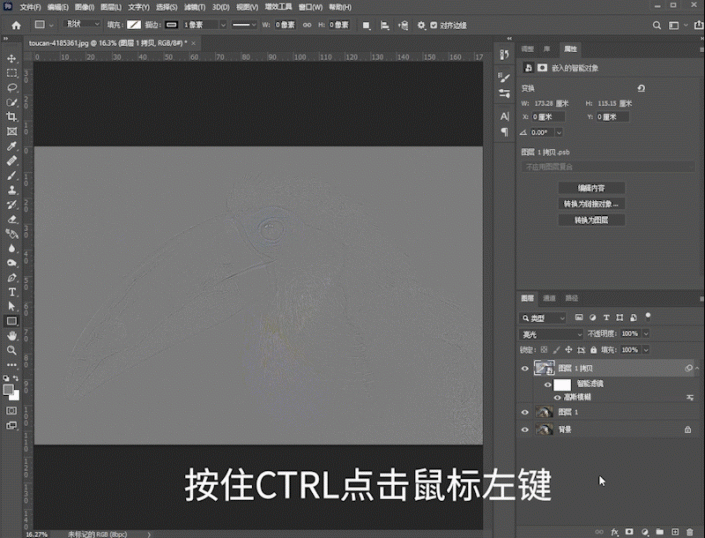
Task: Open the fill color swatch
Action: point(134,25)
